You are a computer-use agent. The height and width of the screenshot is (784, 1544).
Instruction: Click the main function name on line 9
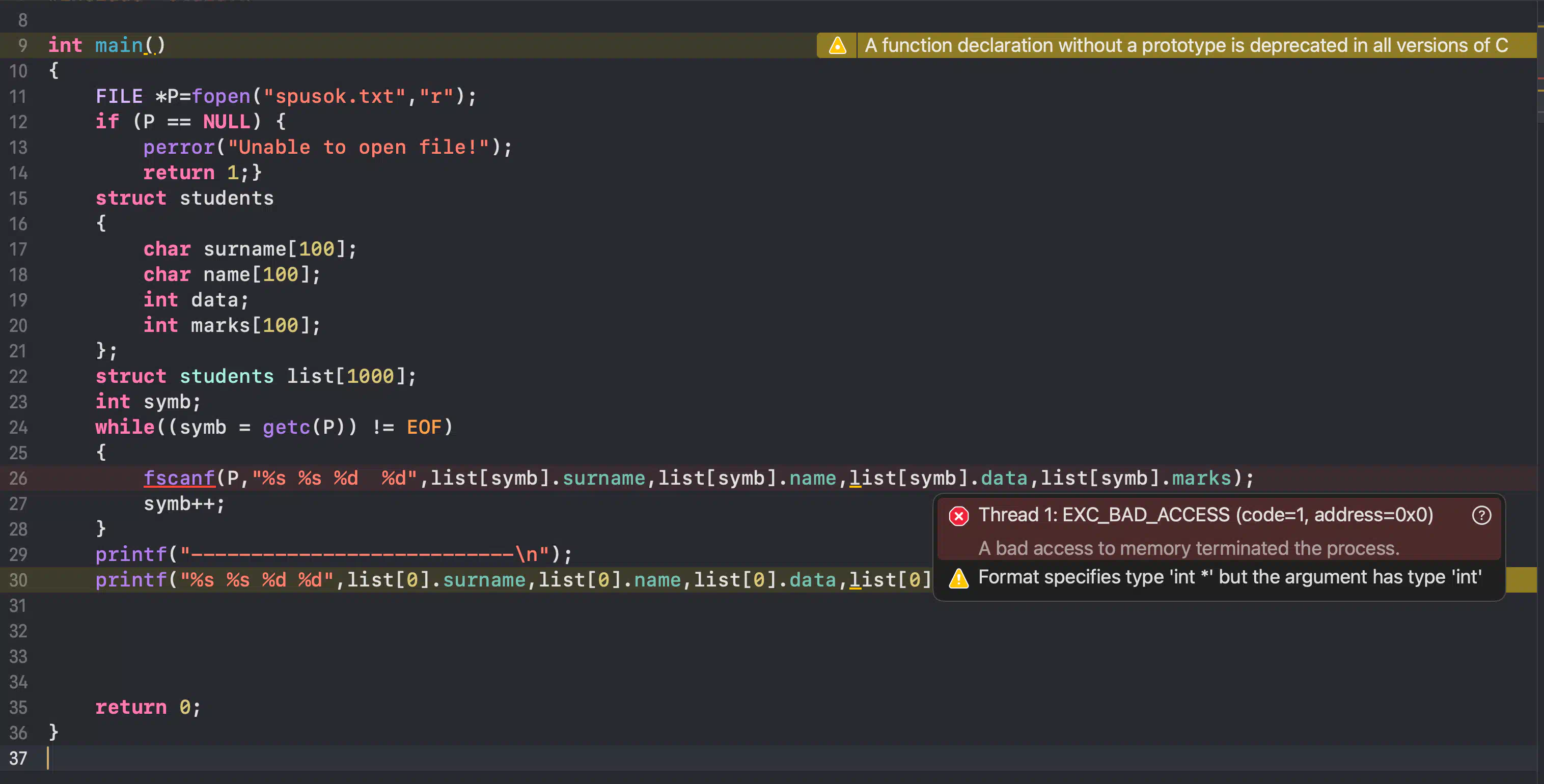click(119, 45)
